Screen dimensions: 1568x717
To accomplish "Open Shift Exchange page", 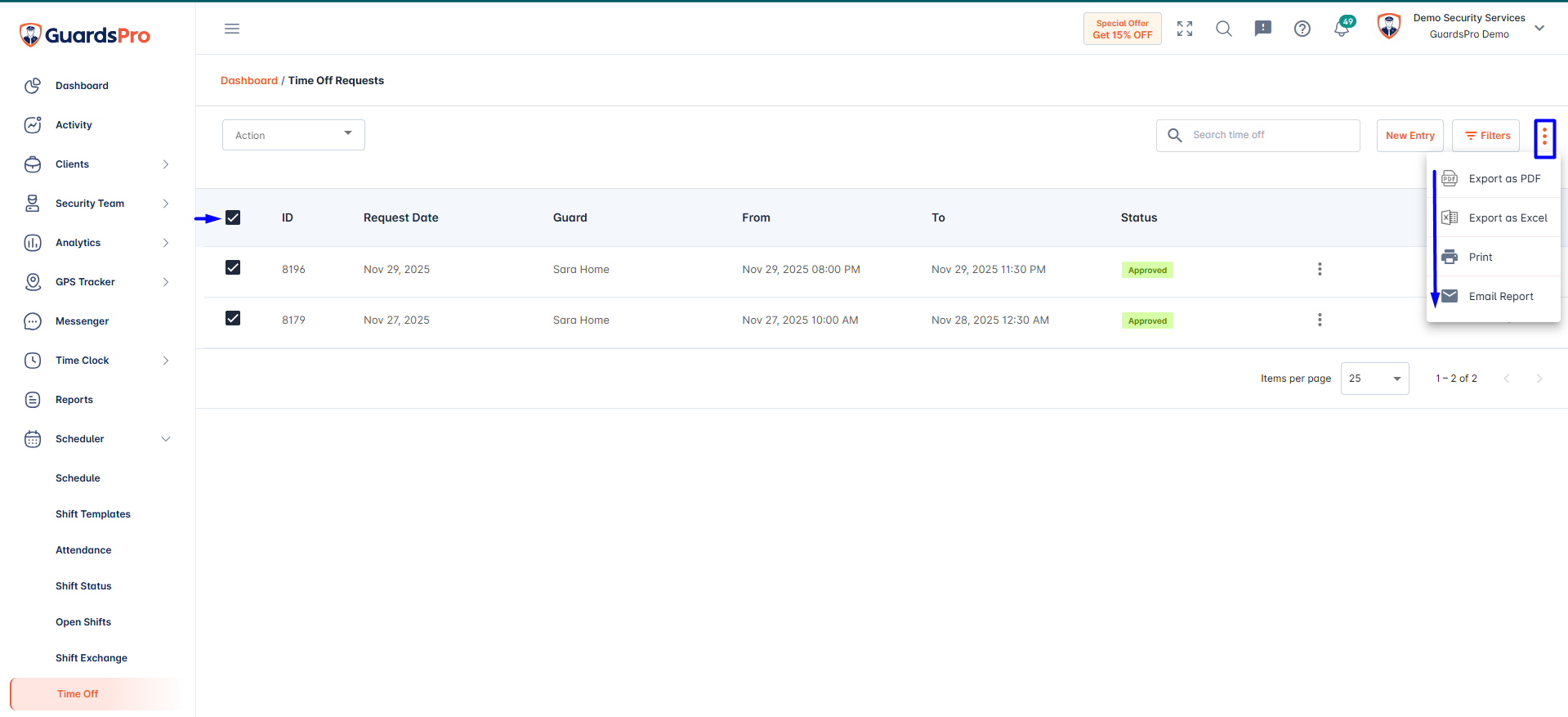I will [x=92, y=658].
